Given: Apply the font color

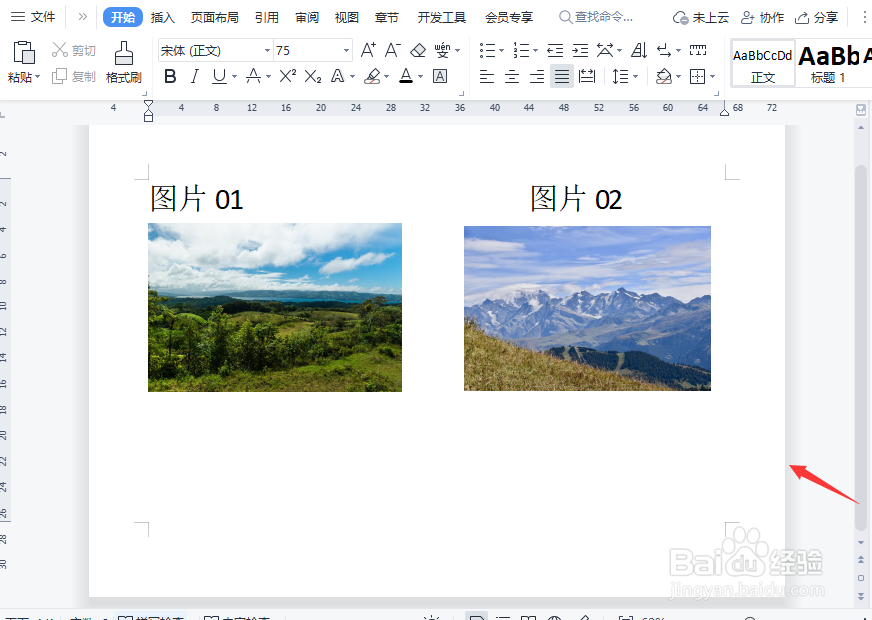Looking at the screenshot, I should click(406, 76).
